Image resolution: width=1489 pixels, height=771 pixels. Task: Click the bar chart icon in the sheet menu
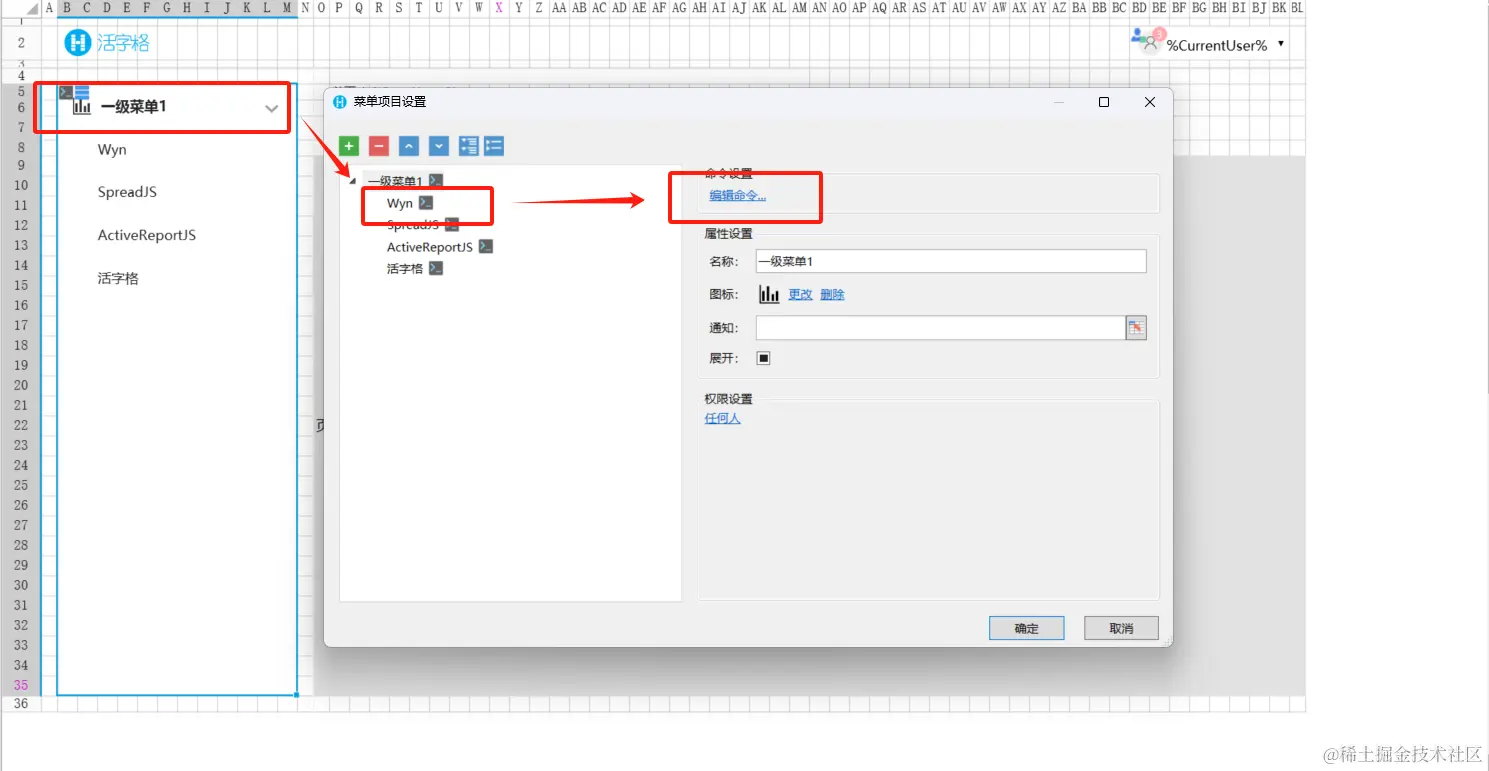coord(82,106)
